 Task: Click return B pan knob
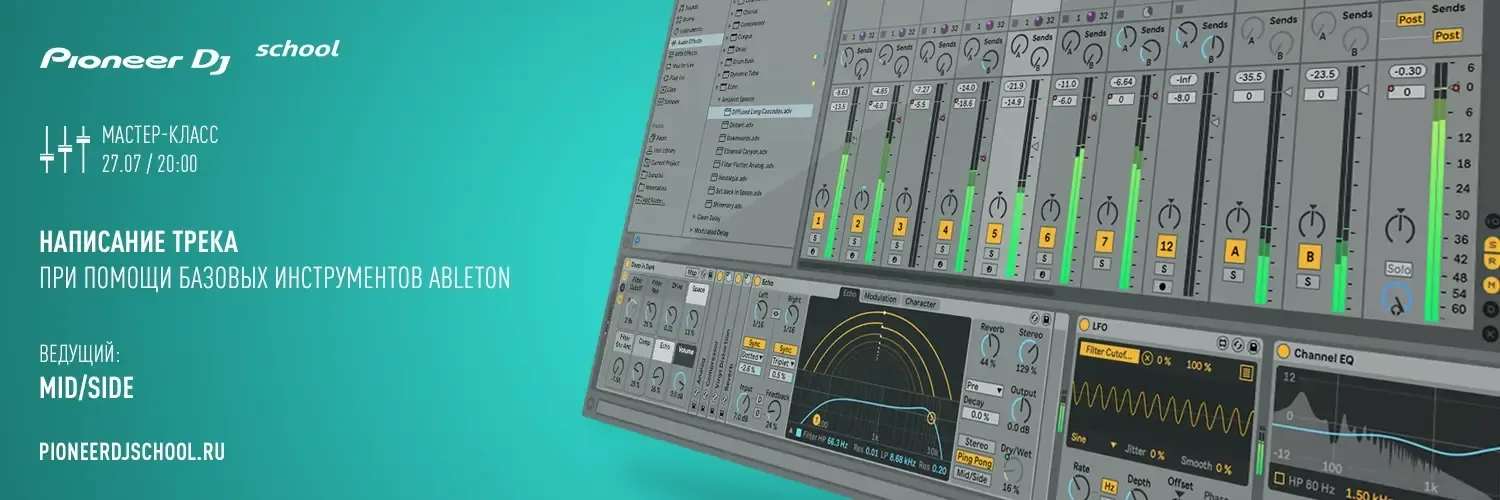[1314, 222]
